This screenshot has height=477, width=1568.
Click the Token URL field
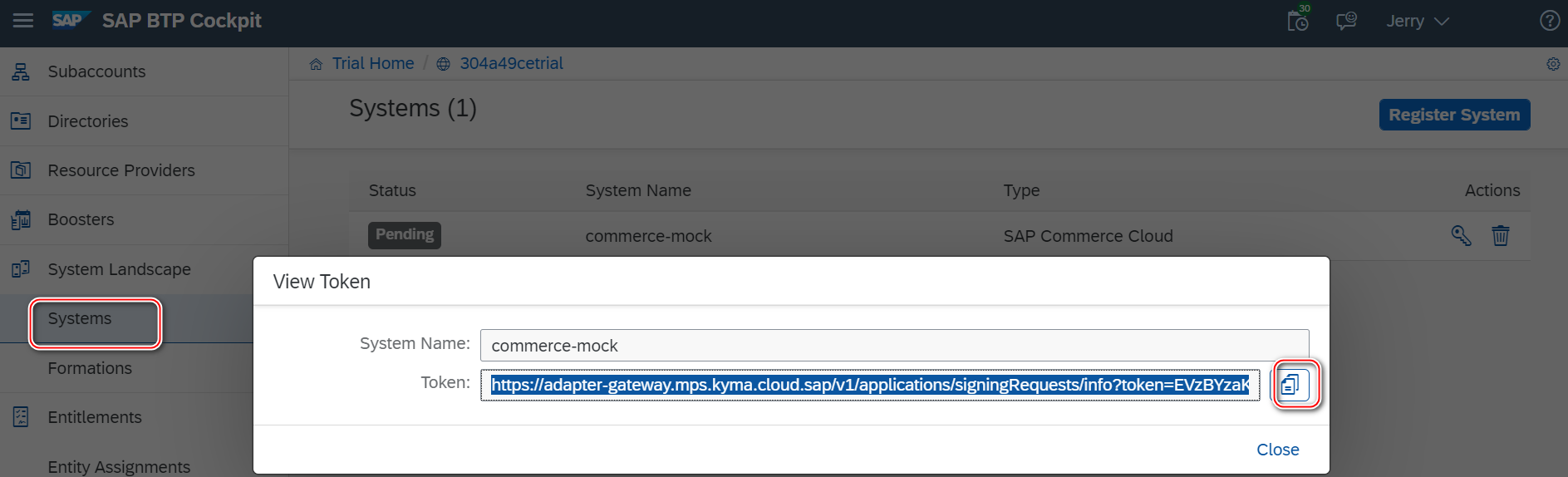pyautogui.click(x=870, y=385)
